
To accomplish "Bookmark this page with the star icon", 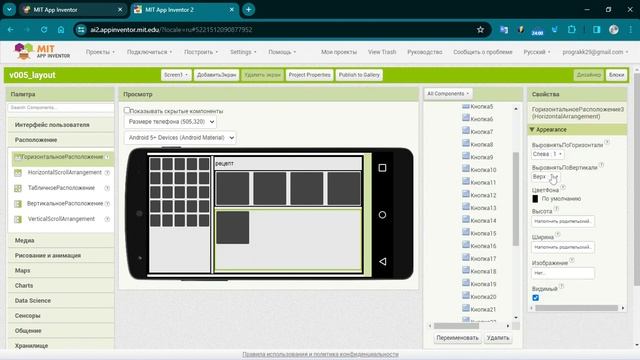I will tap(480, 29).
